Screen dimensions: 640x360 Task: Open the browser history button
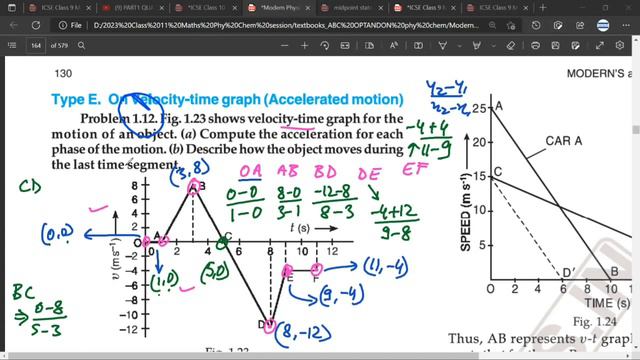point(536,25)
